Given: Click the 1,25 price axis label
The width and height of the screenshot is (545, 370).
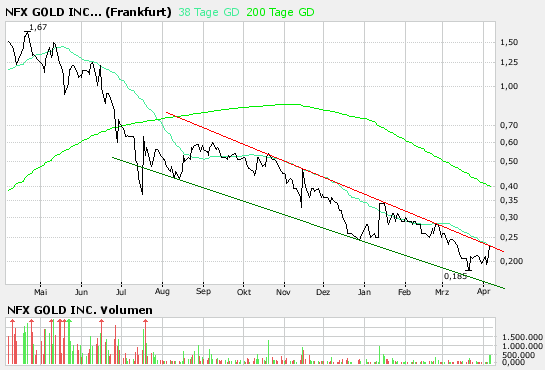Looking at the screenshot, I should [509, 63].
